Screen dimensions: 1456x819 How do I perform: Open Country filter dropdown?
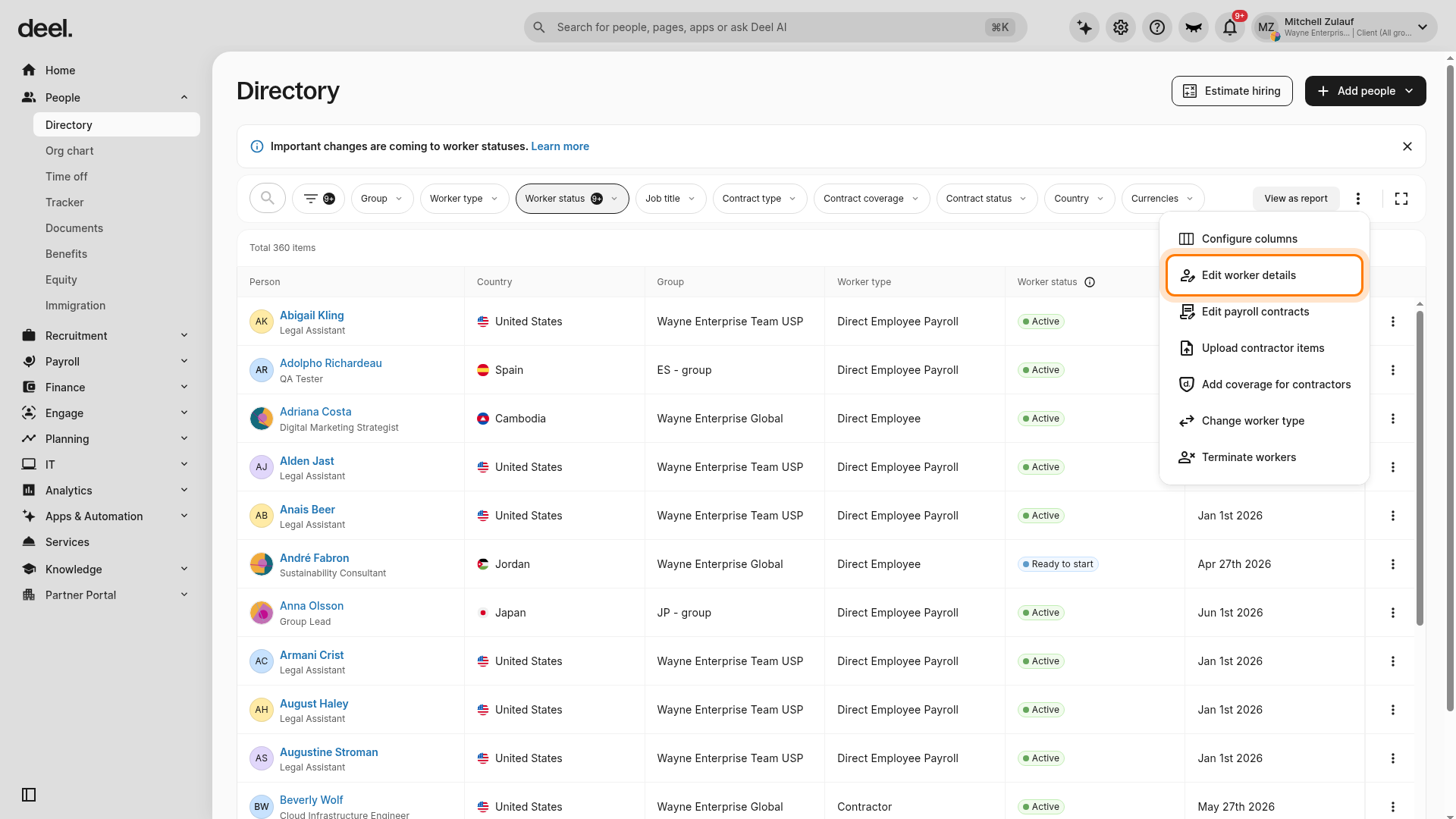pos(1080,199)
